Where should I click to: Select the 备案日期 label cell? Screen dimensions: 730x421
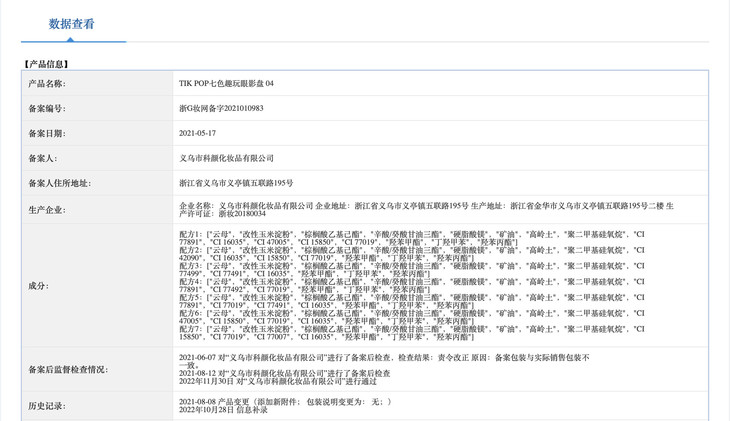click(47, 133)
